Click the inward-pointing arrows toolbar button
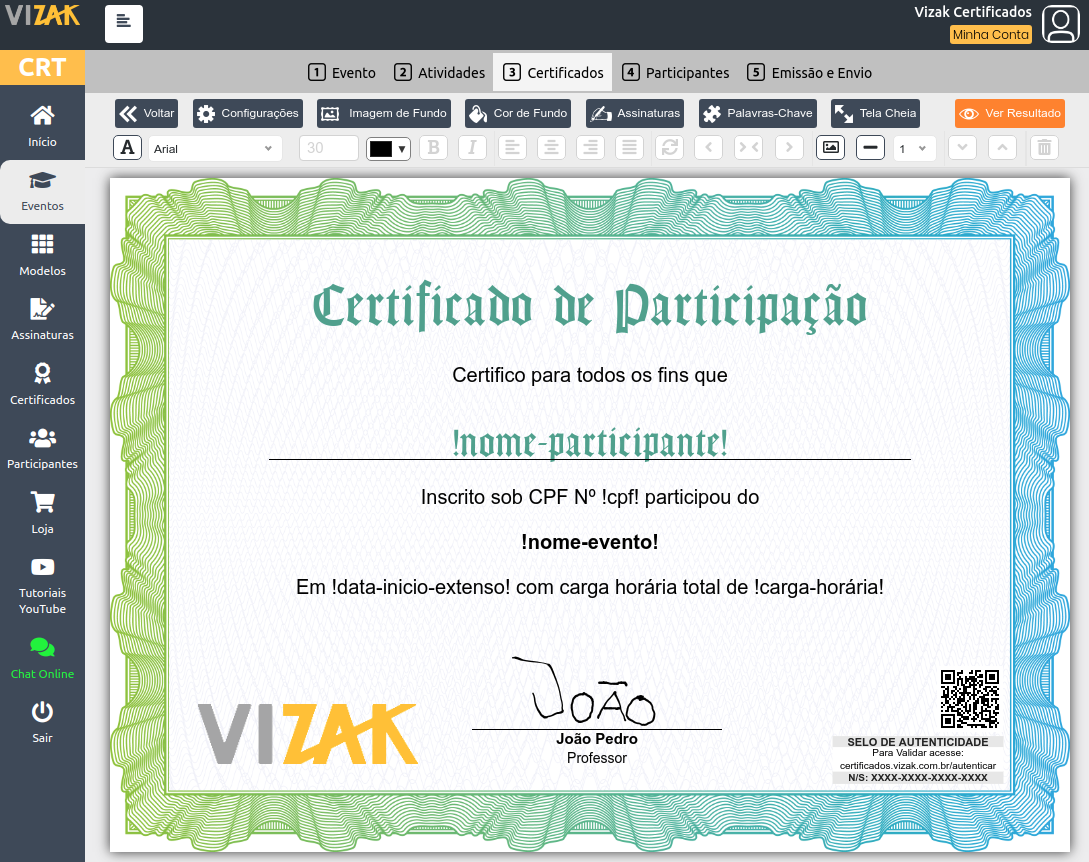The width and height of the screenshot is (1089, 862). [749, 147]
